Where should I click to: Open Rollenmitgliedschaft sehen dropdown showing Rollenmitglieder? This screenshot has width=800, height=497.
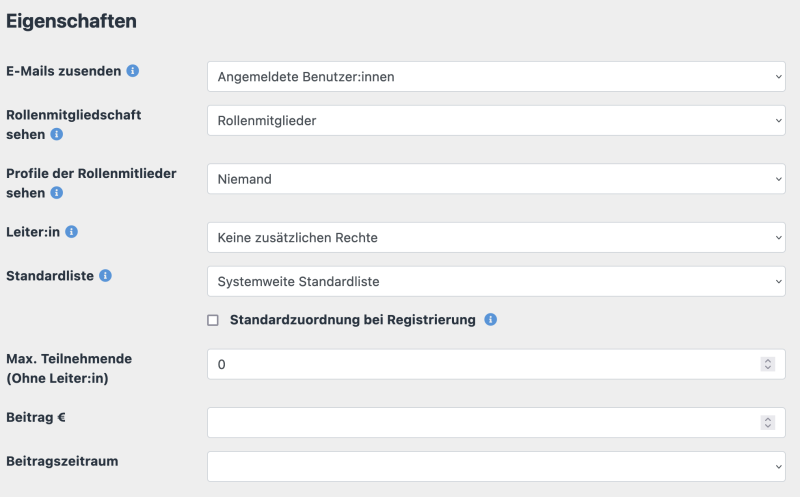496,120
